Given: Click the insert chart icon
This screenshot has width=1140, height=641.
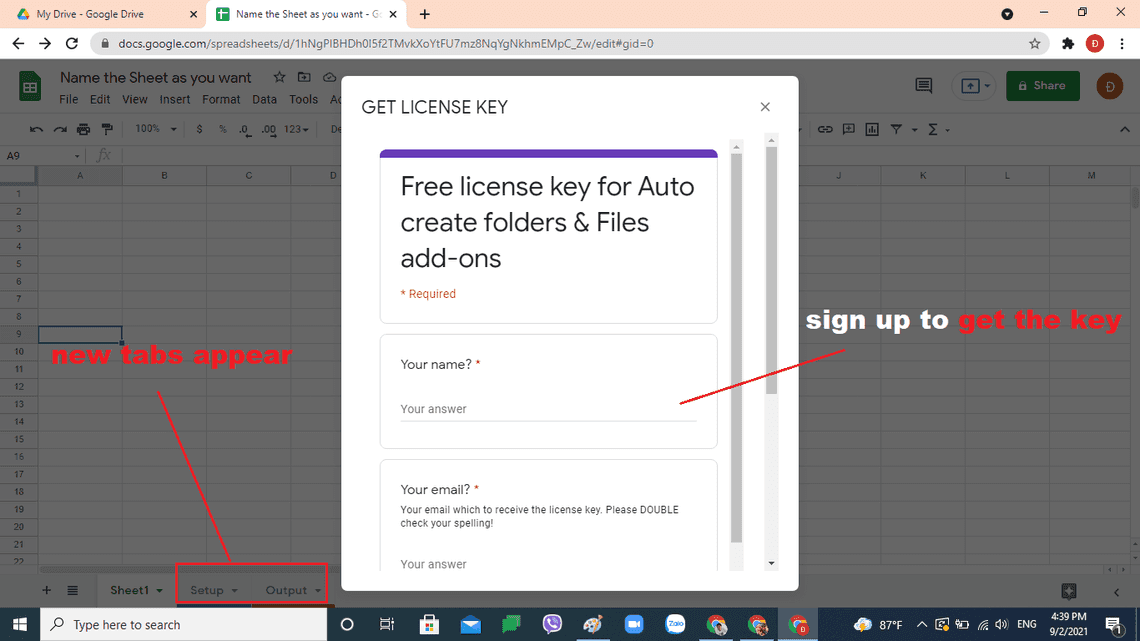Looking at the screenshot, I should coord(872,129).
